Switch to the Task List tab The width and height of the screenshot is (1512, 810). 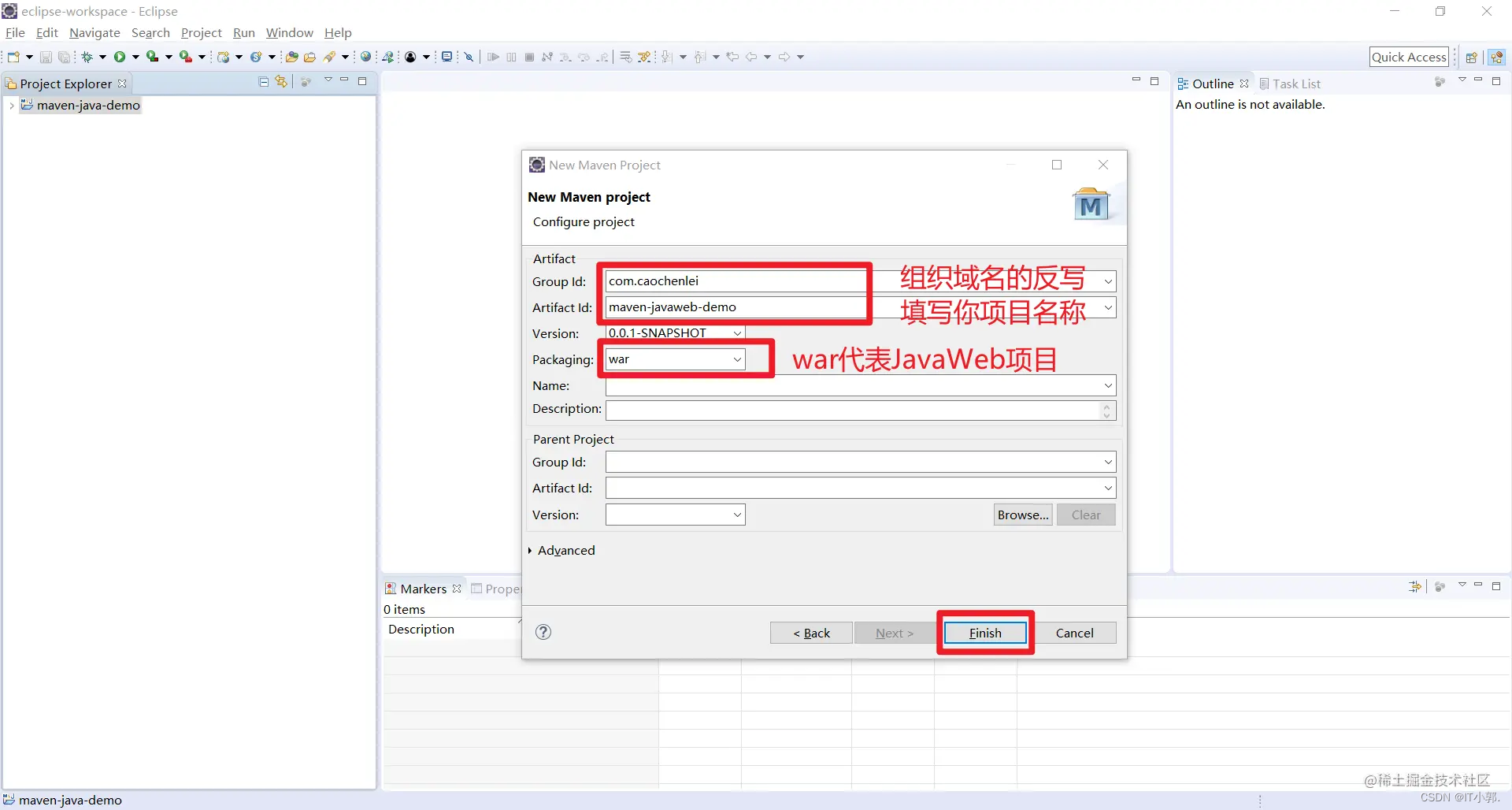[x=1290, y=84]
